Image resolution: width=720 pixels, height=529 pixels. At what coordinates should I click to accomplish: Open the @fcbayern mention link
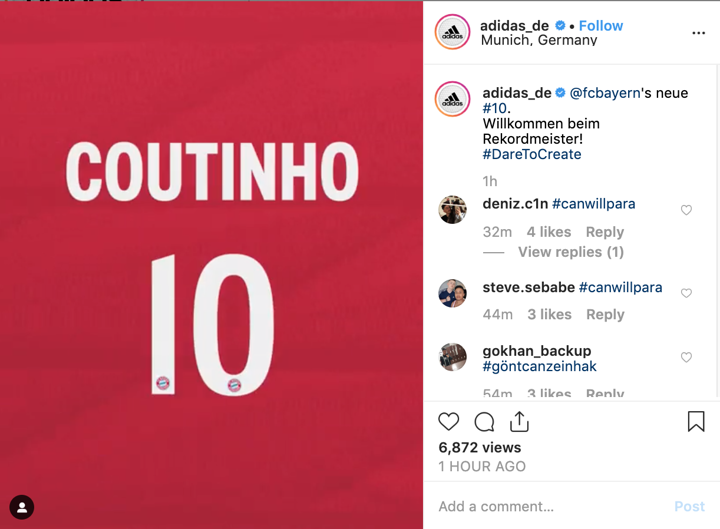pos(605,93)
